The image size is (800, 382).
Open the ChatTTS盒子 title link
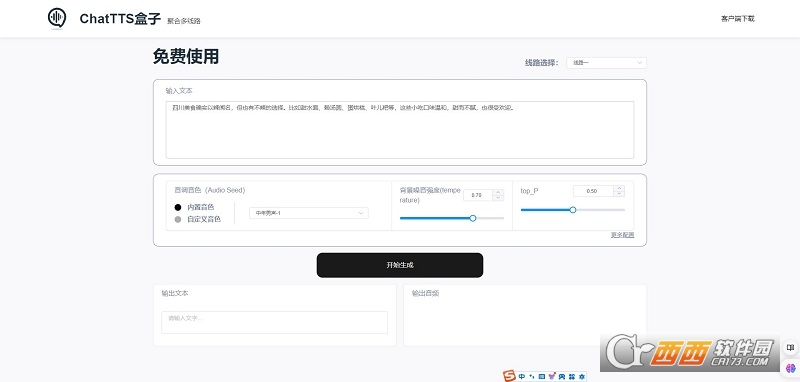[120, 19]
